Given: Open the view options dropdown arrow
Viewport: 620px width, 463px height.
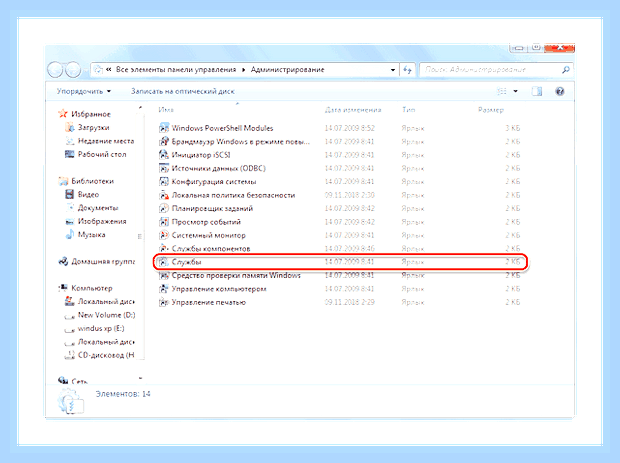Looking at the screenshot, I should point(516,91).
